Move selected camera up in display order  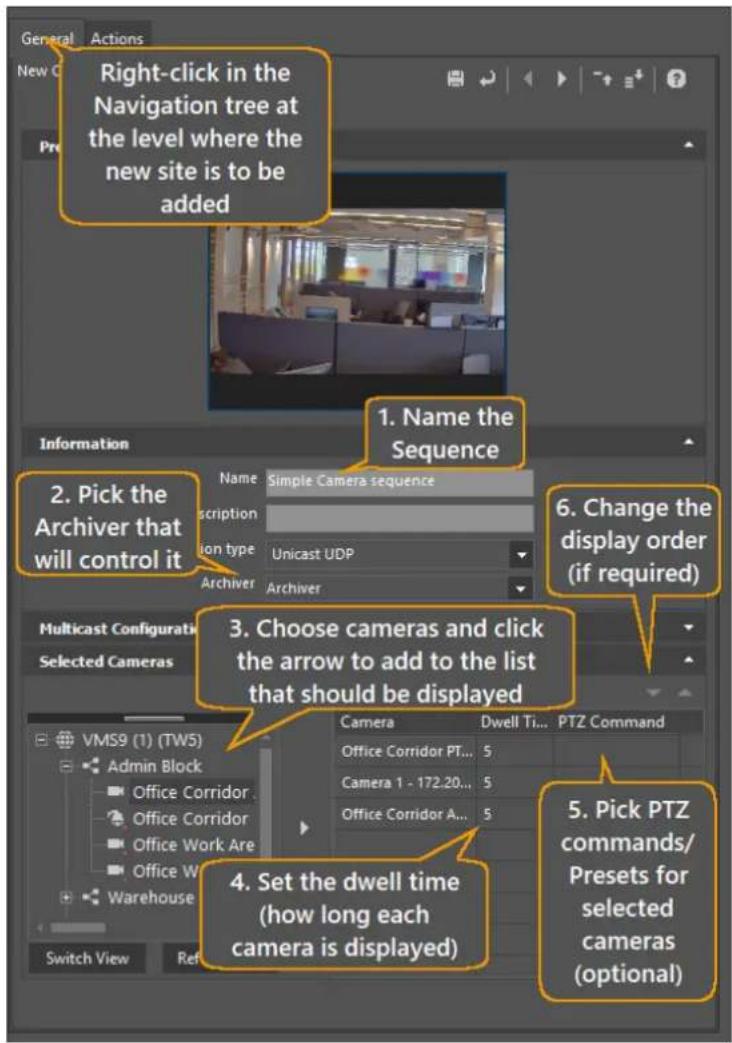(x=684, y=692)
